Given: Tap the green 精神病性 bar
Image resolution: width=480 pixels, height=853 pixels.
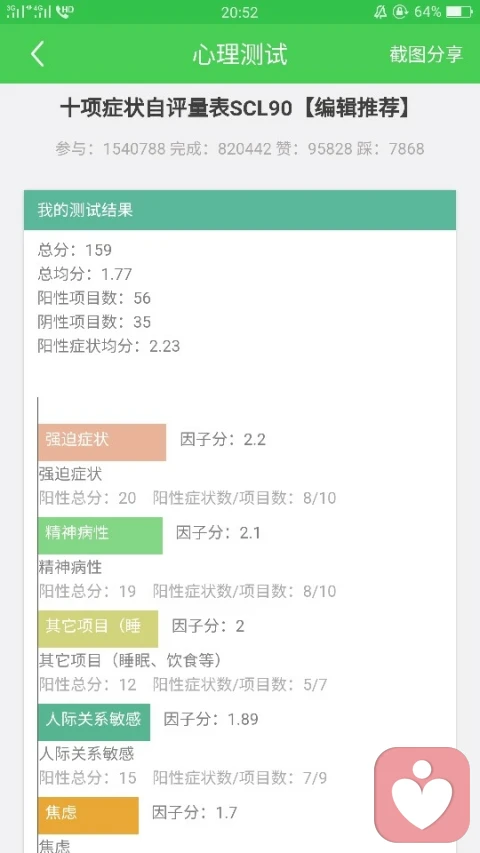Looking at the screenshot, I should point(100,535).
